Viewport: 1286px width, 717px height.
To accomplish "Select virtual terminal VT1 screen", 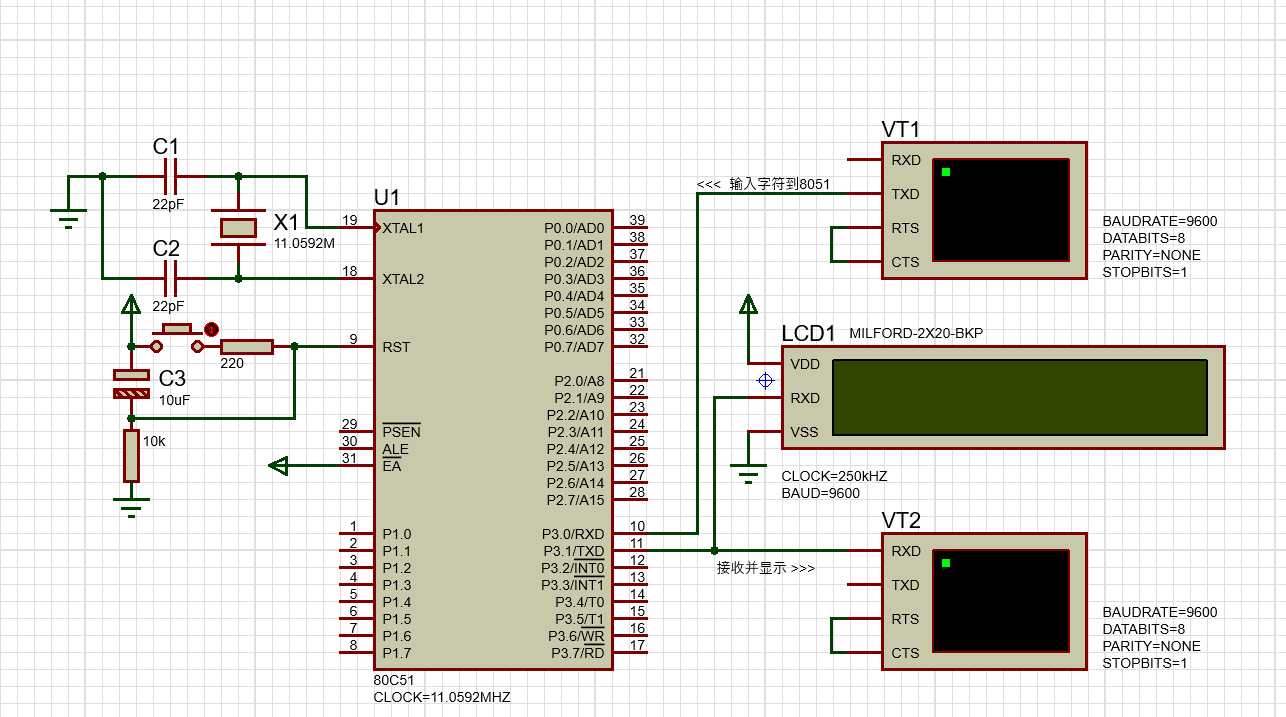I will tap(1000, 210).
